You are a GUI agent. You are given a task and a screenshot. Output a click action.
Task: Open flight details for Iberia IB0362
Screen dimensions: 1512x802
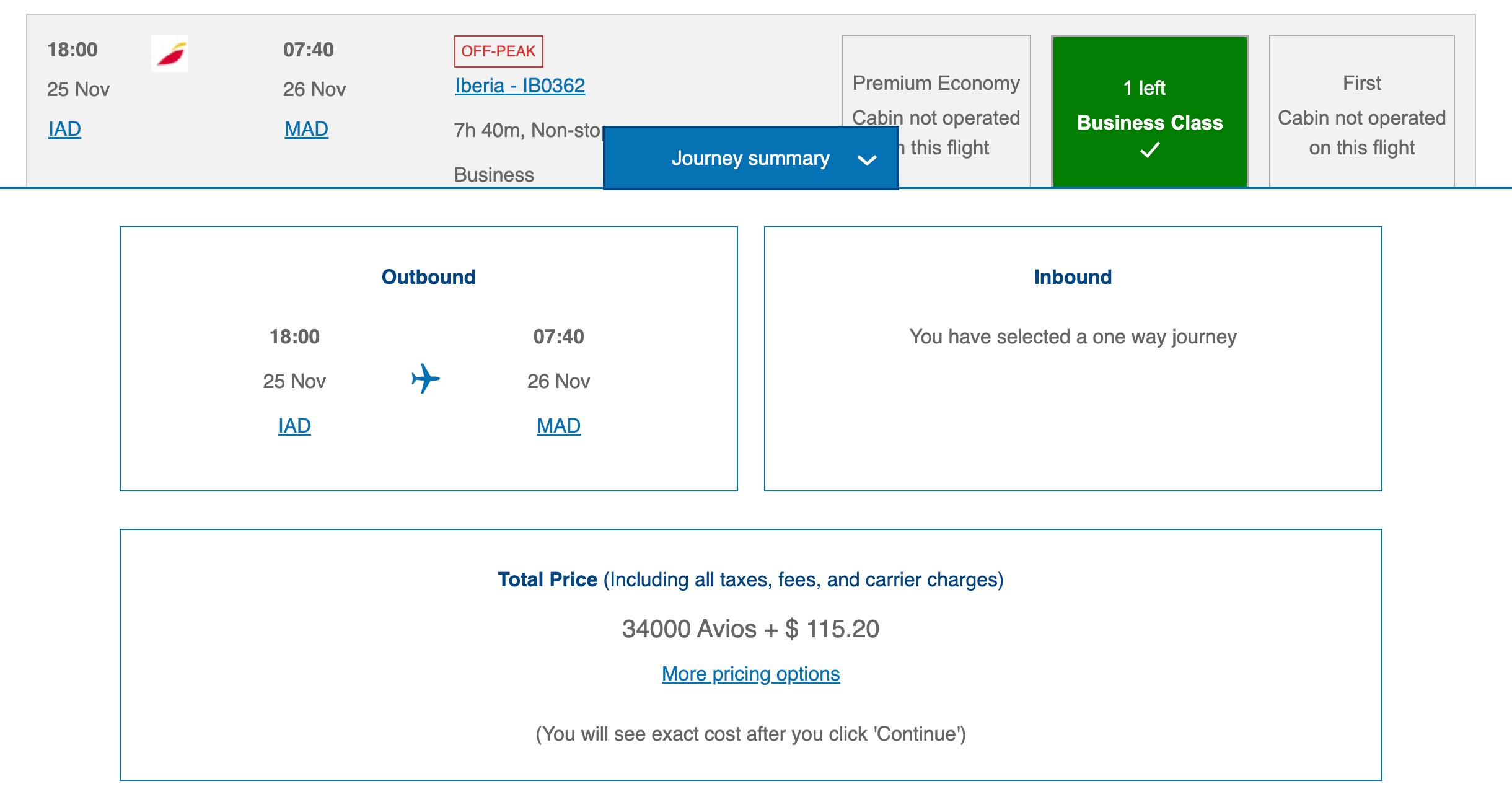[518, 84]
